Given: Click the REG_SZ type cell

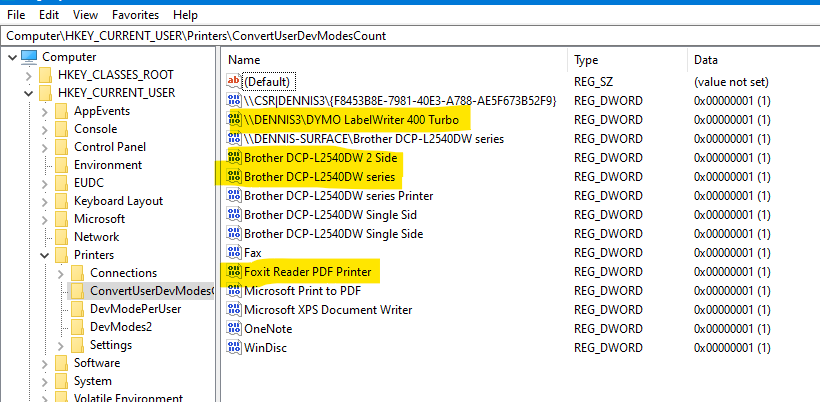Looking at the screenshot, I should (593, 82).
